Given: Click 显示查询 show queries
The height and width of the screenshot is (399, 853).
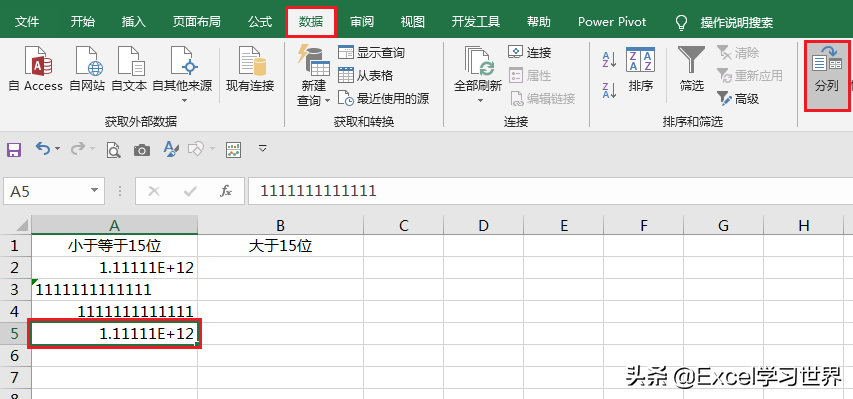Looking at the screenshot, I should tap(372, 53).
